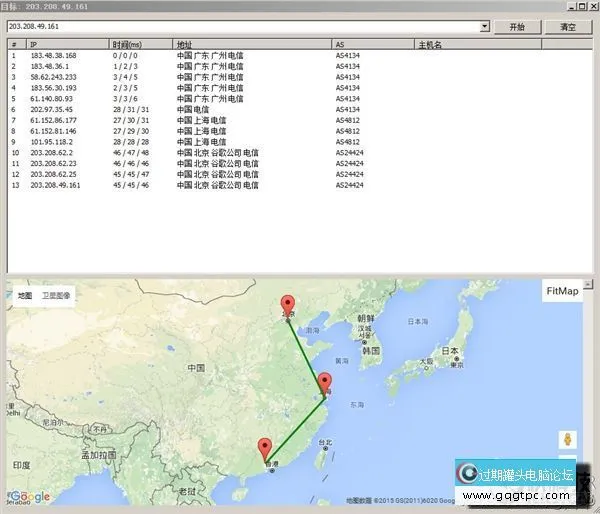Image resolution: width=600 pixels, height=514 pixels.
Task: Click the Shanghai map marker pin
Action: click(x=324, y=383)
